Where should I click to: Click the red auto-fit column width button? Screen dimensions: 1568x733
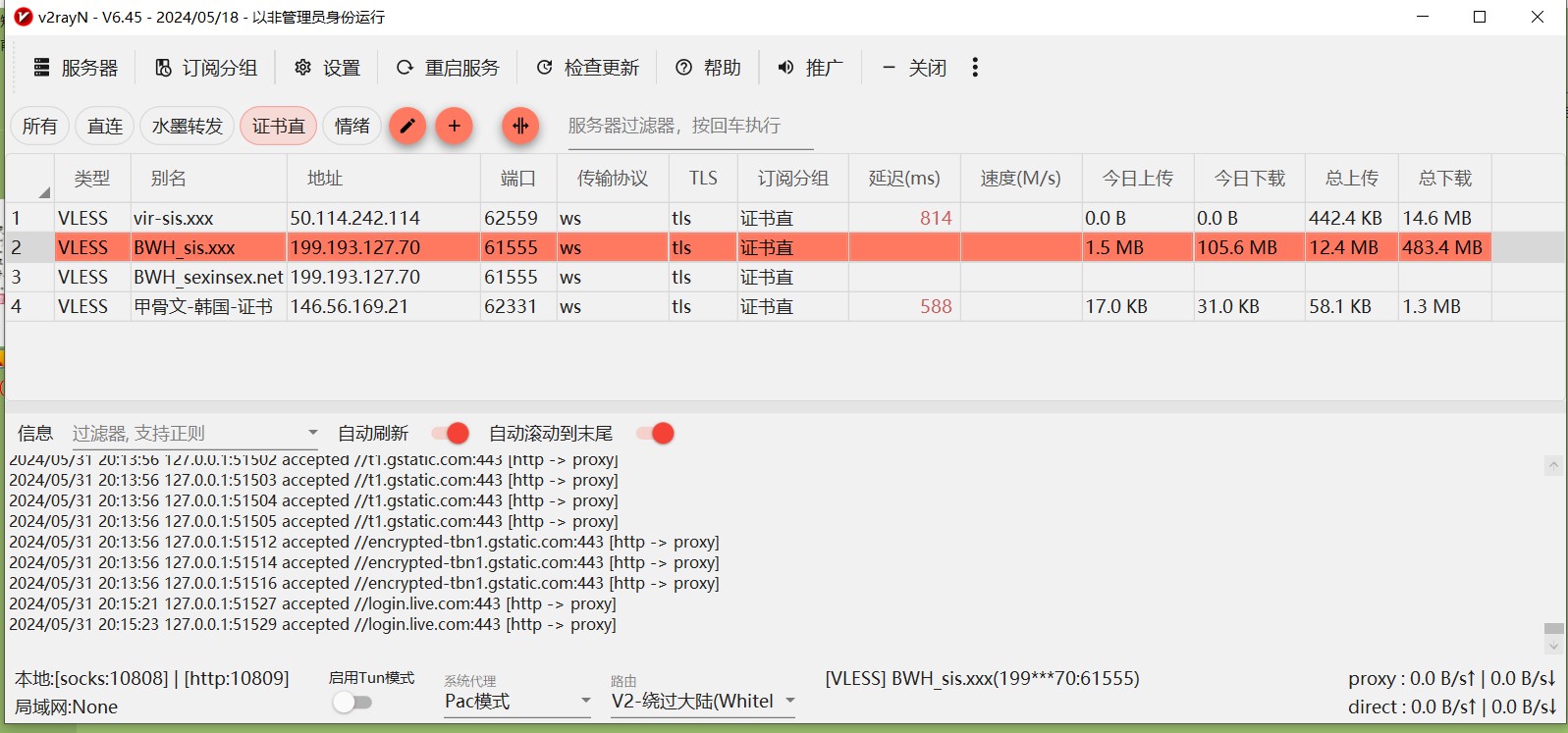[x=520, y=126]
